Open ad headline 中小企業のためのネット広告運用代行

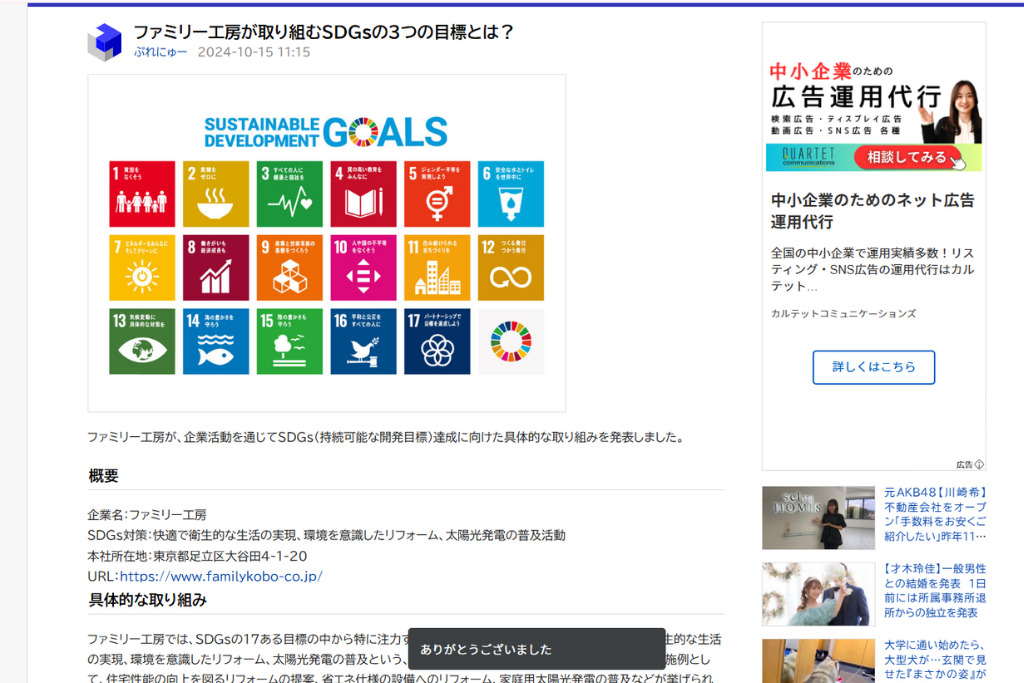click(872, 211)
